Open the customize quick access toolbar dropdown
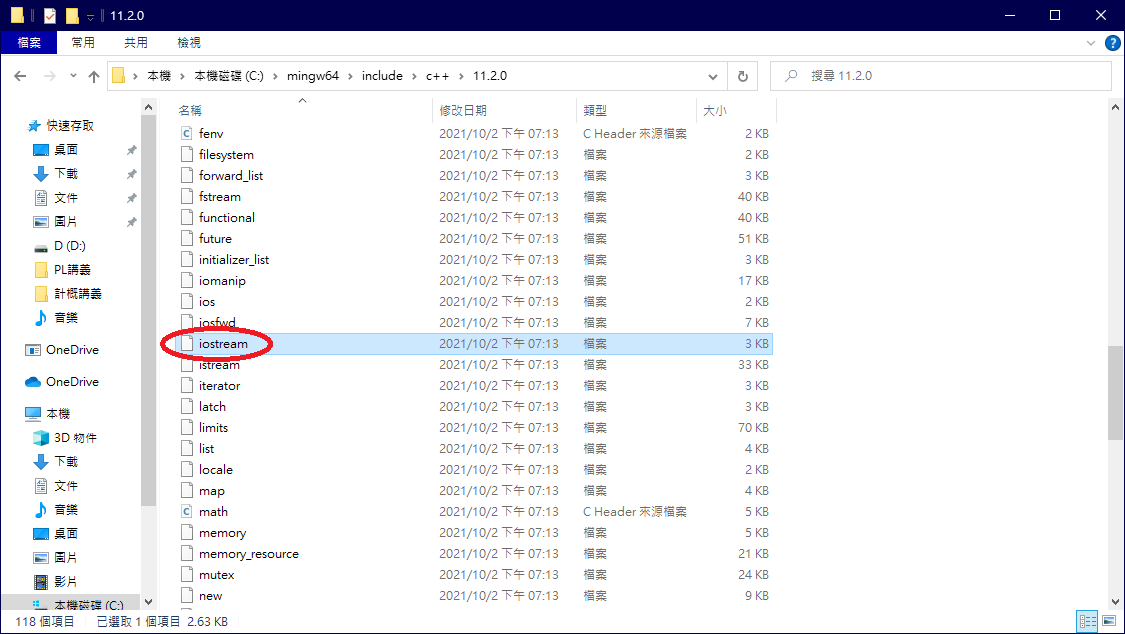This screenshot has width=1125, height=634. click(90, 17)
